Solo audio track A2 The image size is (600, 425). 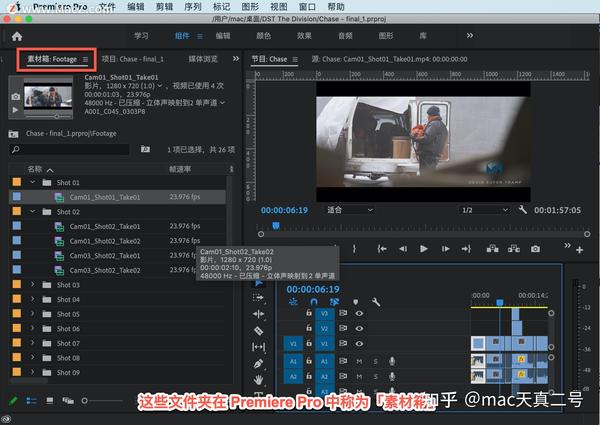pyautogui.click(x=375, y=376)
